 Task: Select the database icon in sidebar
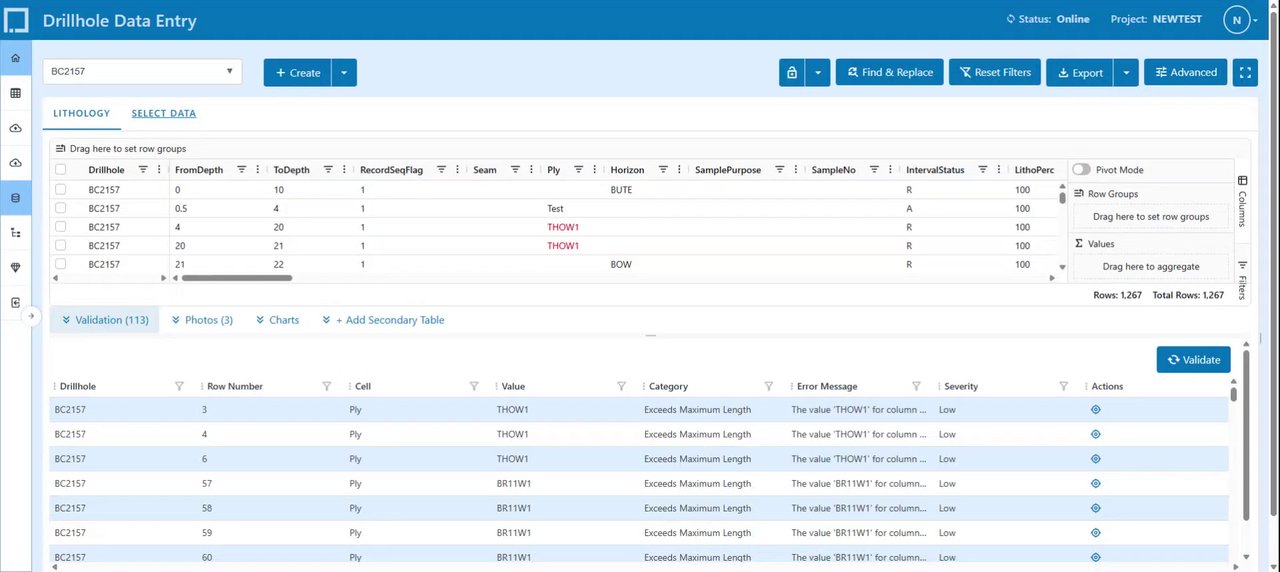[x=15, y=198]
